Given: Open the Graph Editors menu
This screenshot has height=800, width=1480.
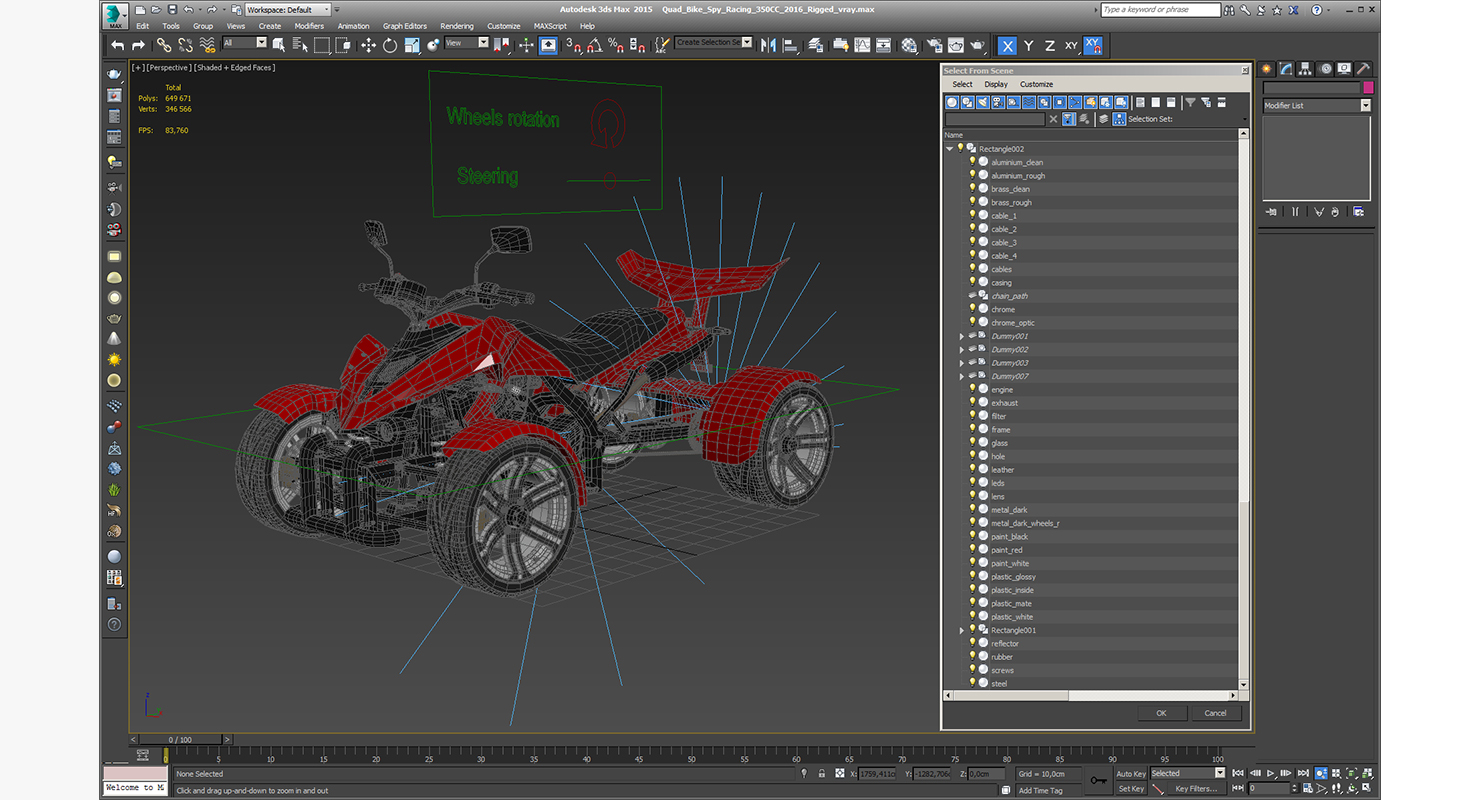Looking at the screenshot, I should 405,26.
